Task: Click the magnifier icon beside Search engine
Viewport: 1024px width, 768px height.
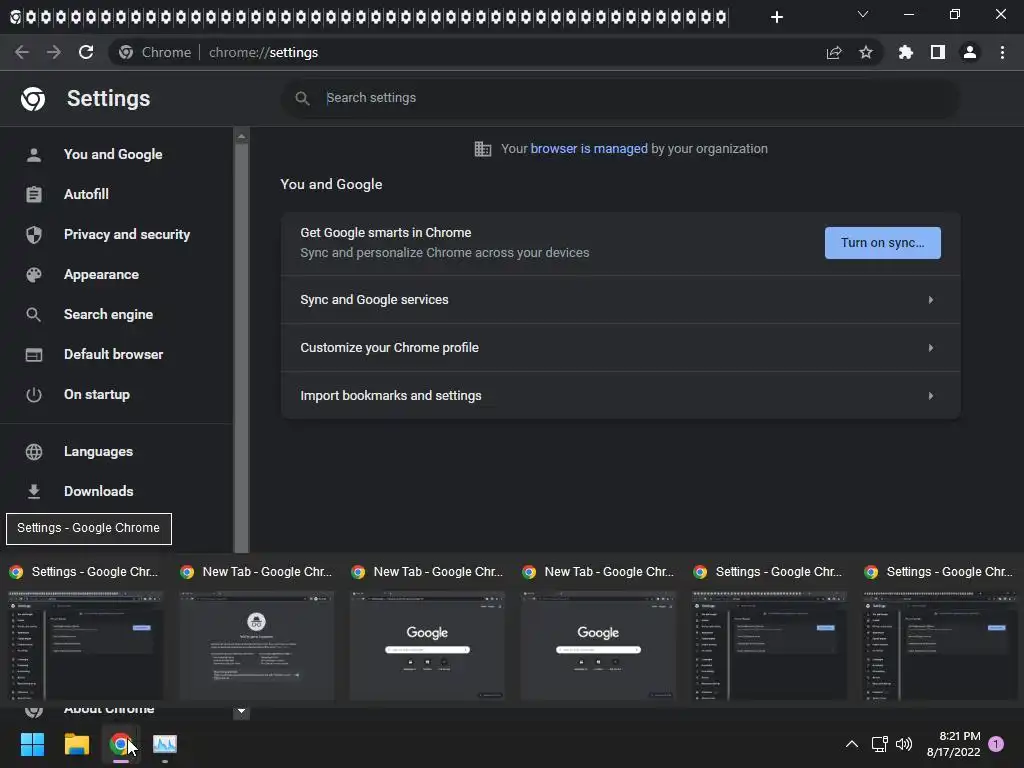Action: pyautogui.click(x=34, y=315)
